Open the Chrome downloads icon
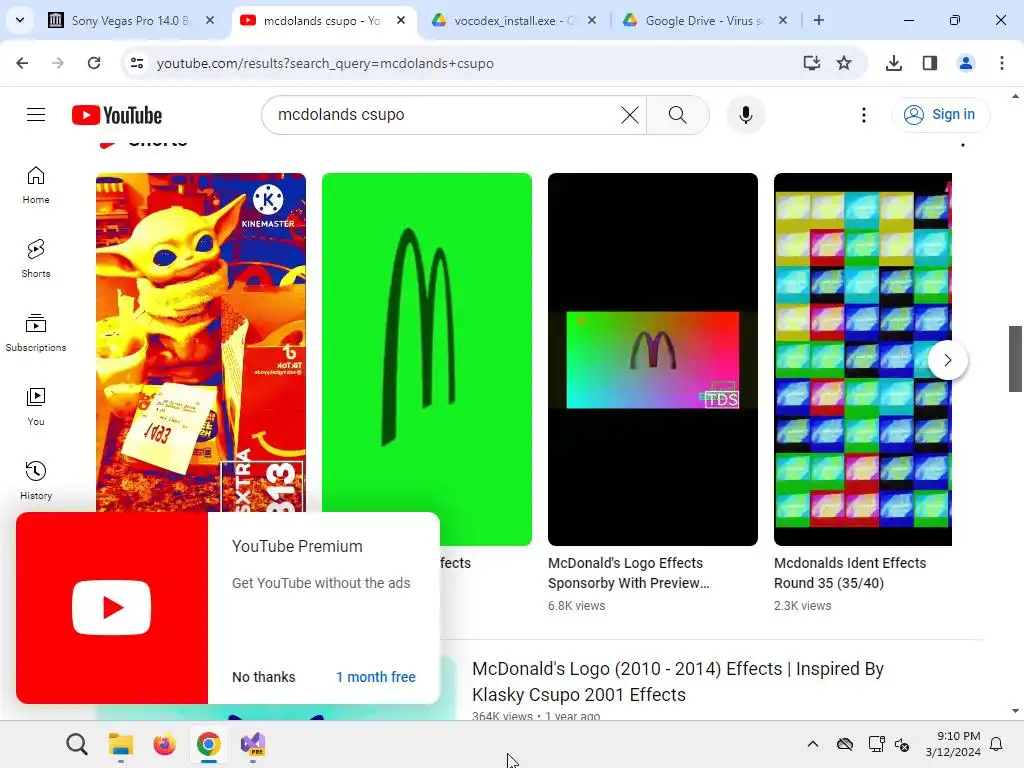 point(893,63)
